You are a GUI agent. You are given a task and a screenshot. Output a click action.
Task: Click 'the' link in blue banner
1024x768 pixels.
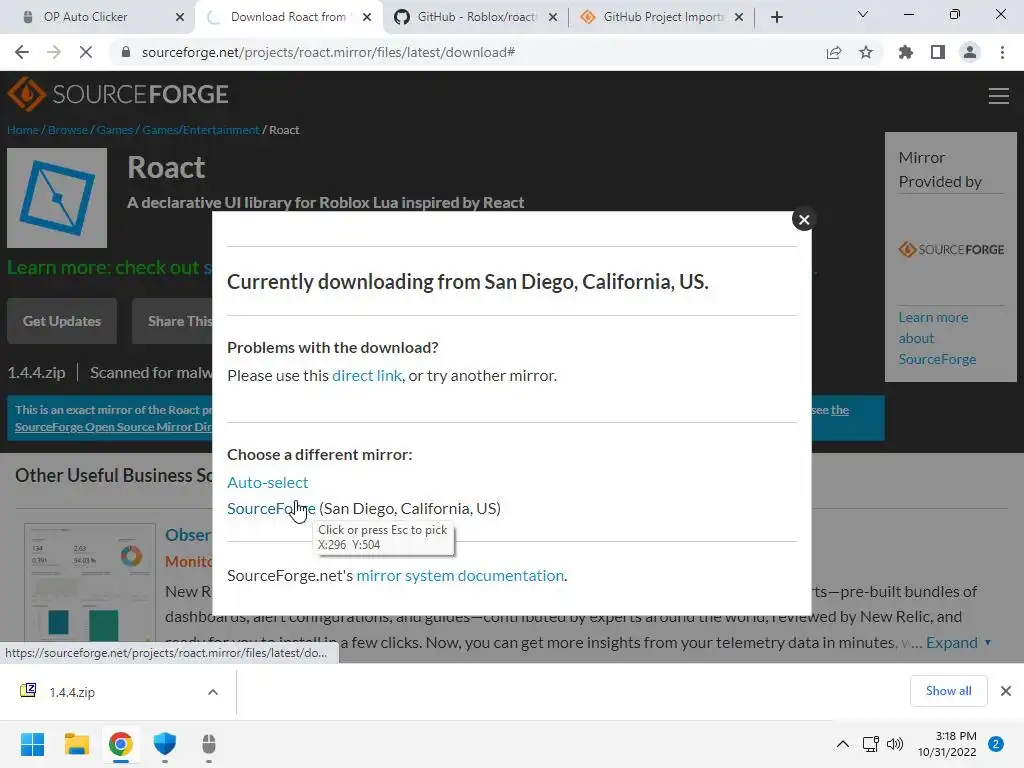coord(840,410)
